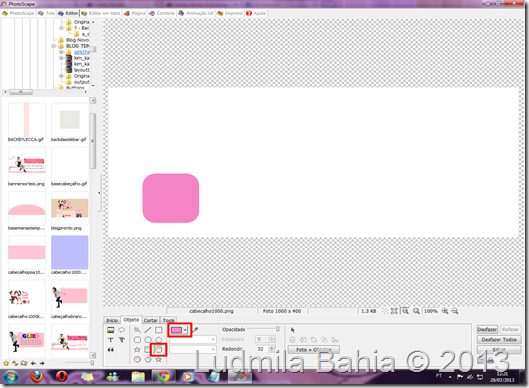Increase the Redondo value stepper
This screenshot has width=529, height=388.
coord(272,347)
